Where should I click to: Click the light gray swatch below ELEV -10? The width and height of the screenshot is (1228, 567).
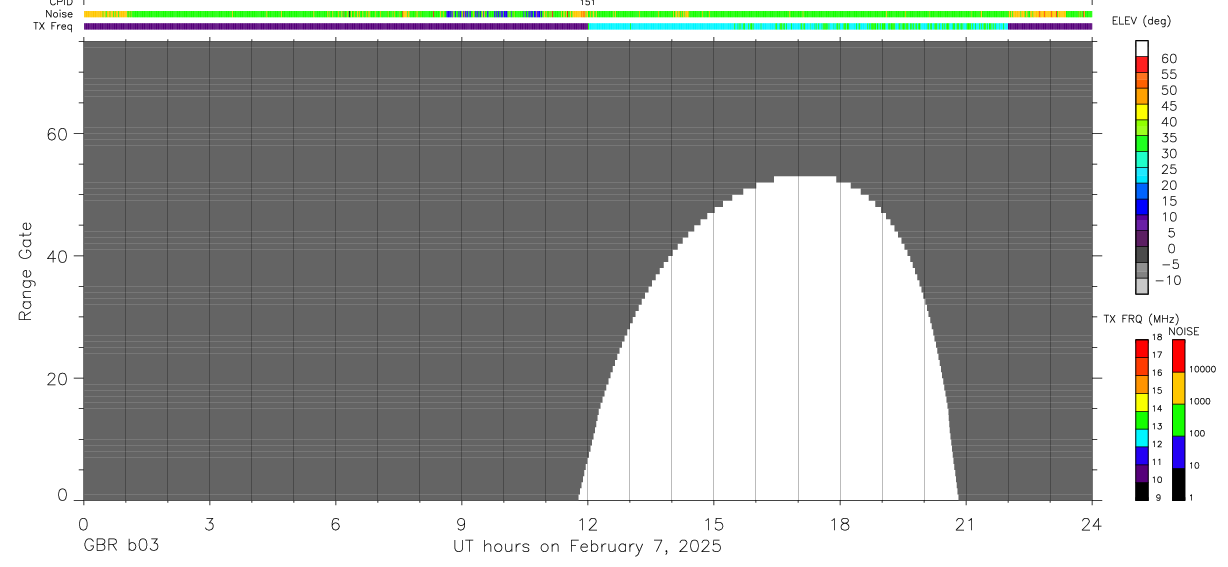[x=1142, y=286]
